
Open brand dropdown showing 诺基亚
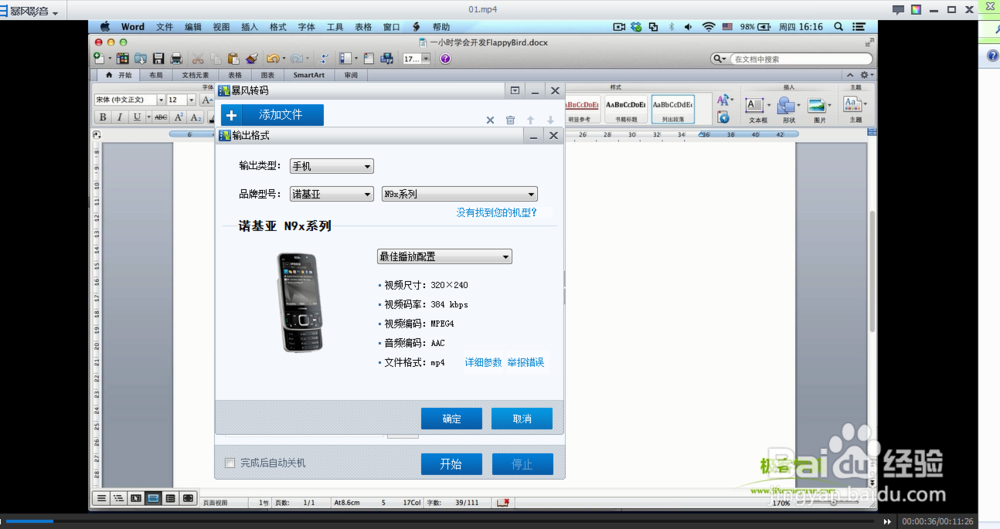coord(332,194)
